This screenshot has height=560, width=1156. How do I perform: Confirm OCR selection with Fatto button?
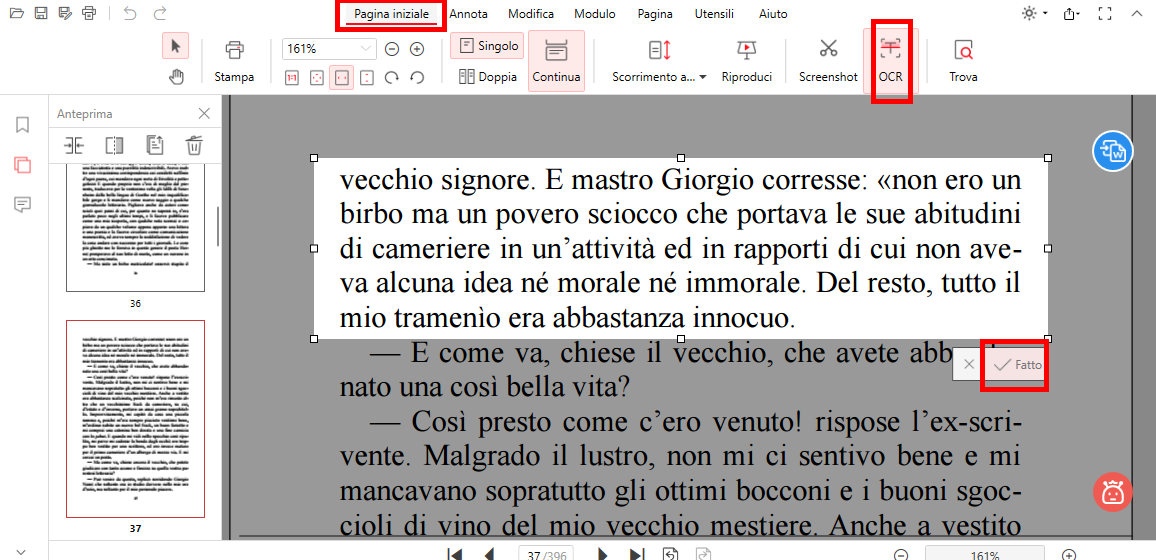tap(1017, 365)
